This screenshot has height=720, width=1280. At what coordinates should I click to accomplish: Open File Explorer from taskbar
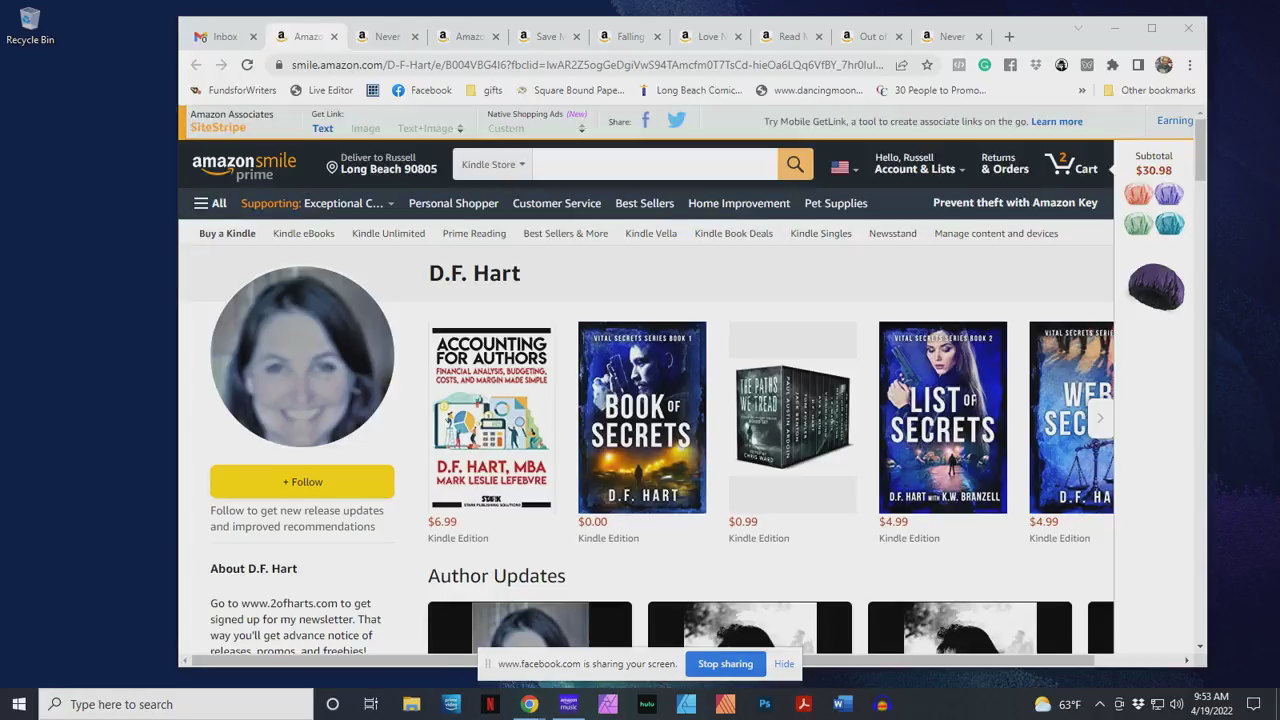(x=411, y=704)
